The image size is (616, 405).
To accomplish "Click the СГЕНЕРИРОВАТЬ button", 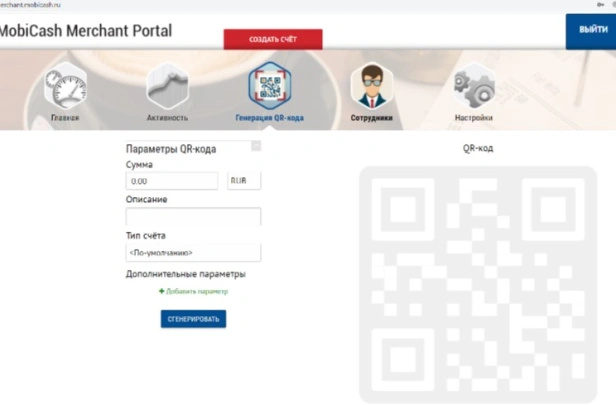I will point(193,319).
